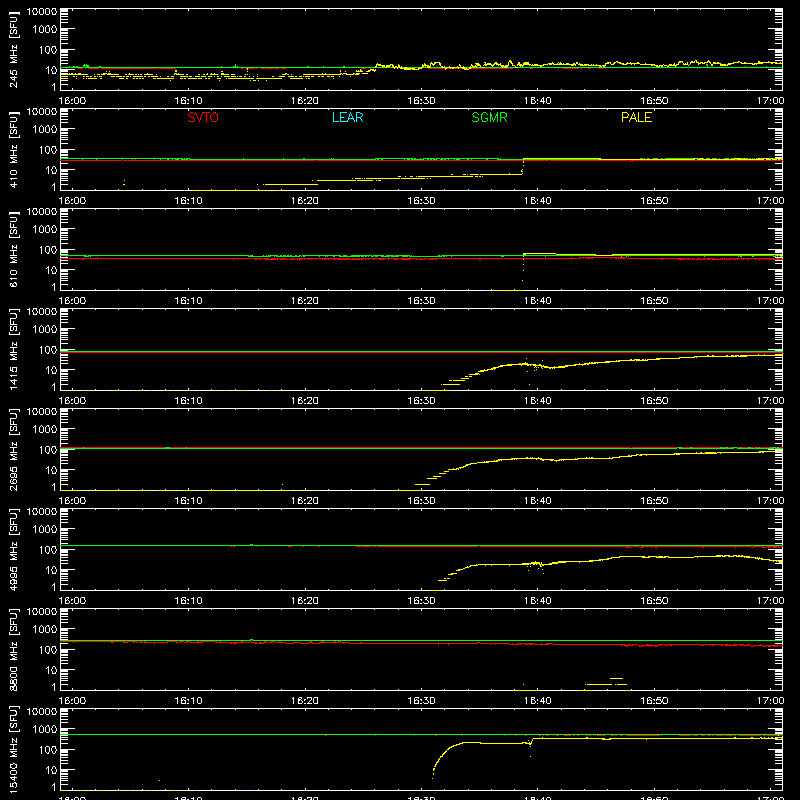Click the 16:40 tick under the 410 MHz panel
The height and width of the screenshot is (800, 800).
click(x=537, y=201)
